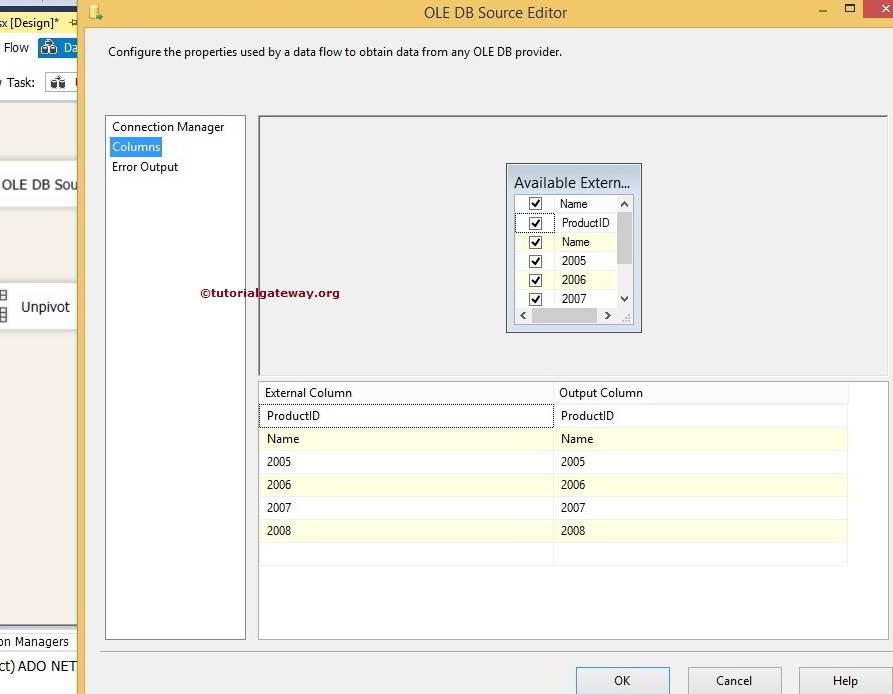The width and height of the screenshot is (893, 694).
Task: Edit the 2008 output column cell
Action: (x=701, y=531)
